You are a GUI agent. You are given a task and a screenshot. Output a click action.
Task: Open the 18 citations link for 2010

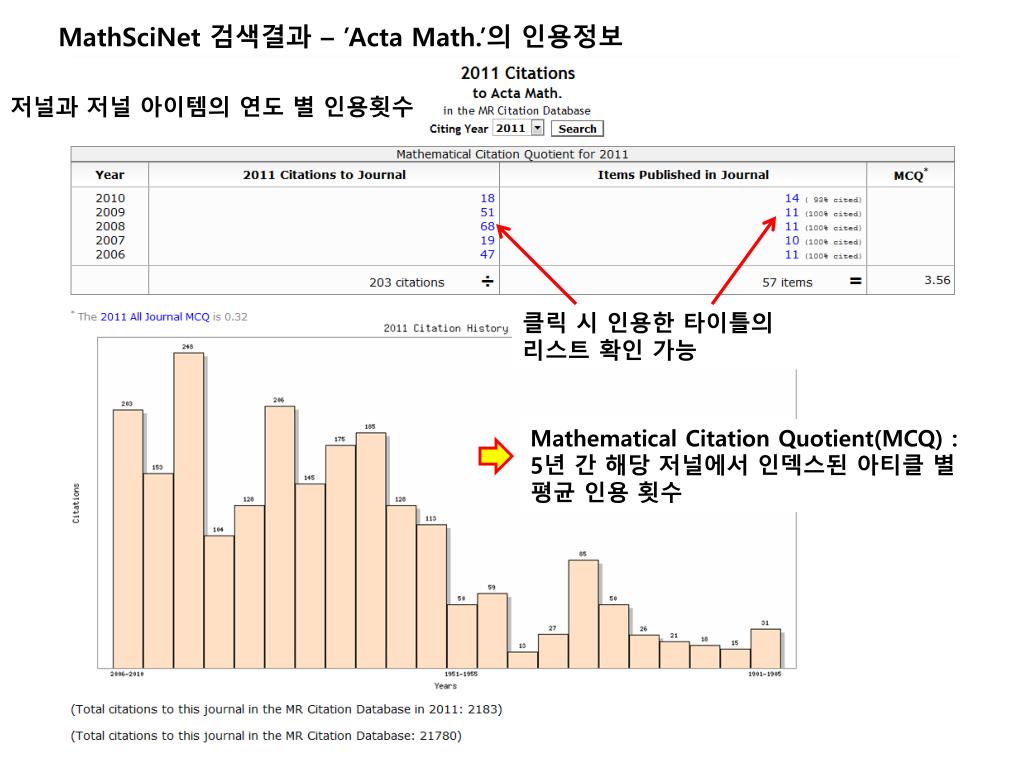(x=487, y=198)
